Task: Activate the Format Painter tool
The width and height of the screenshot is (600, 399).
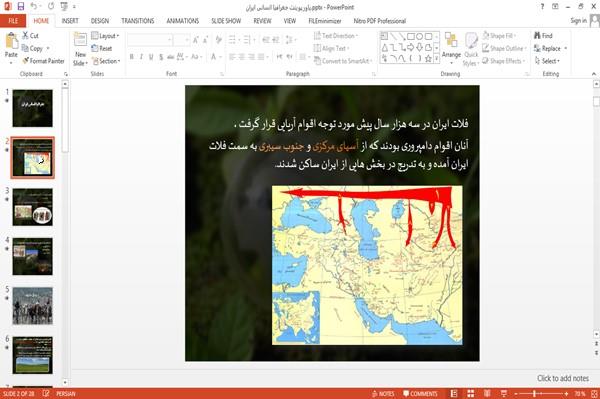Action: [x=43, y=61]
